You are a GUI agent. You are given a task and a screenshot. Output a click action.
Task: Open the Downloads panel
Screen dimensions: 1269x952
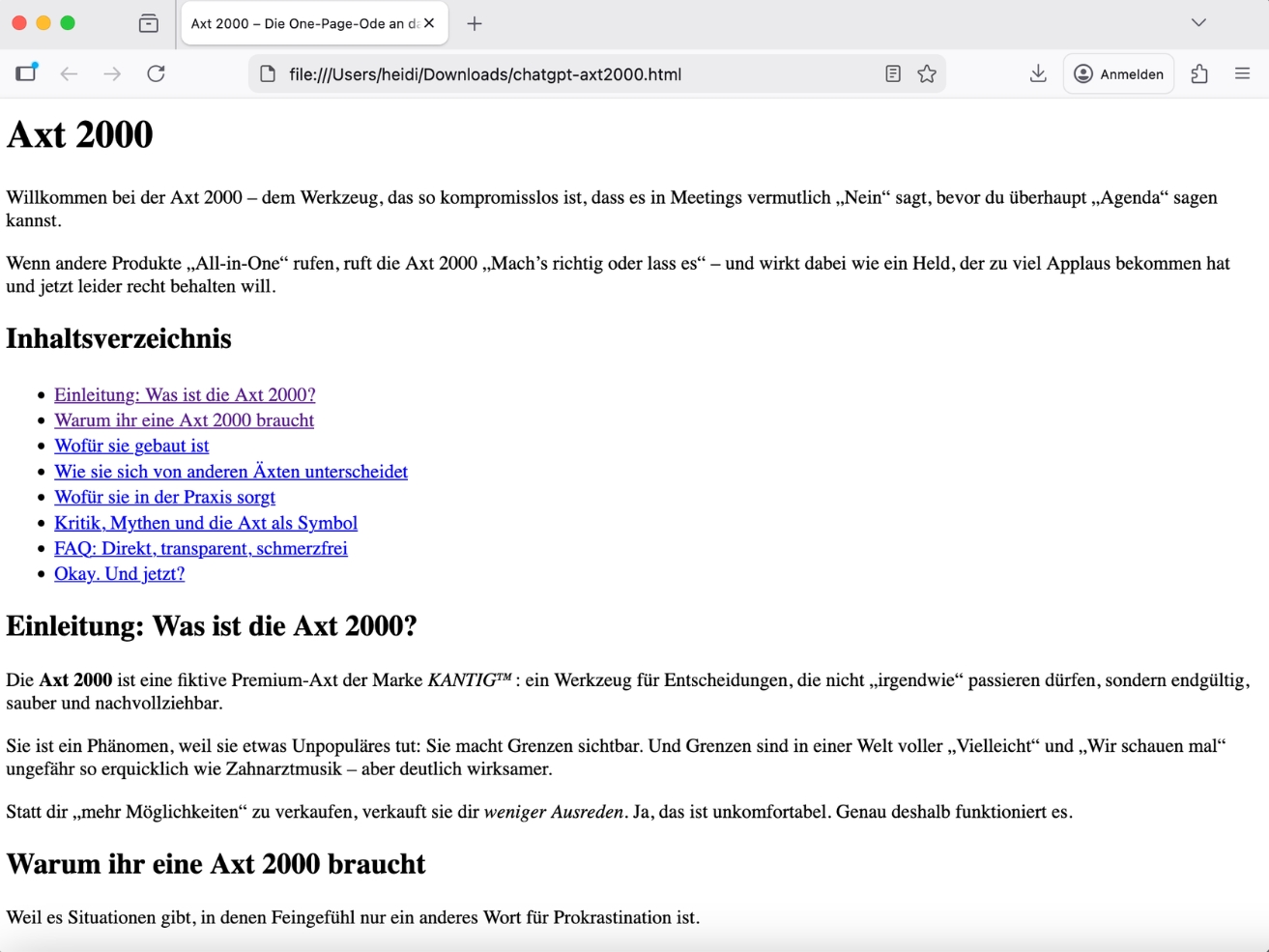1037,73
